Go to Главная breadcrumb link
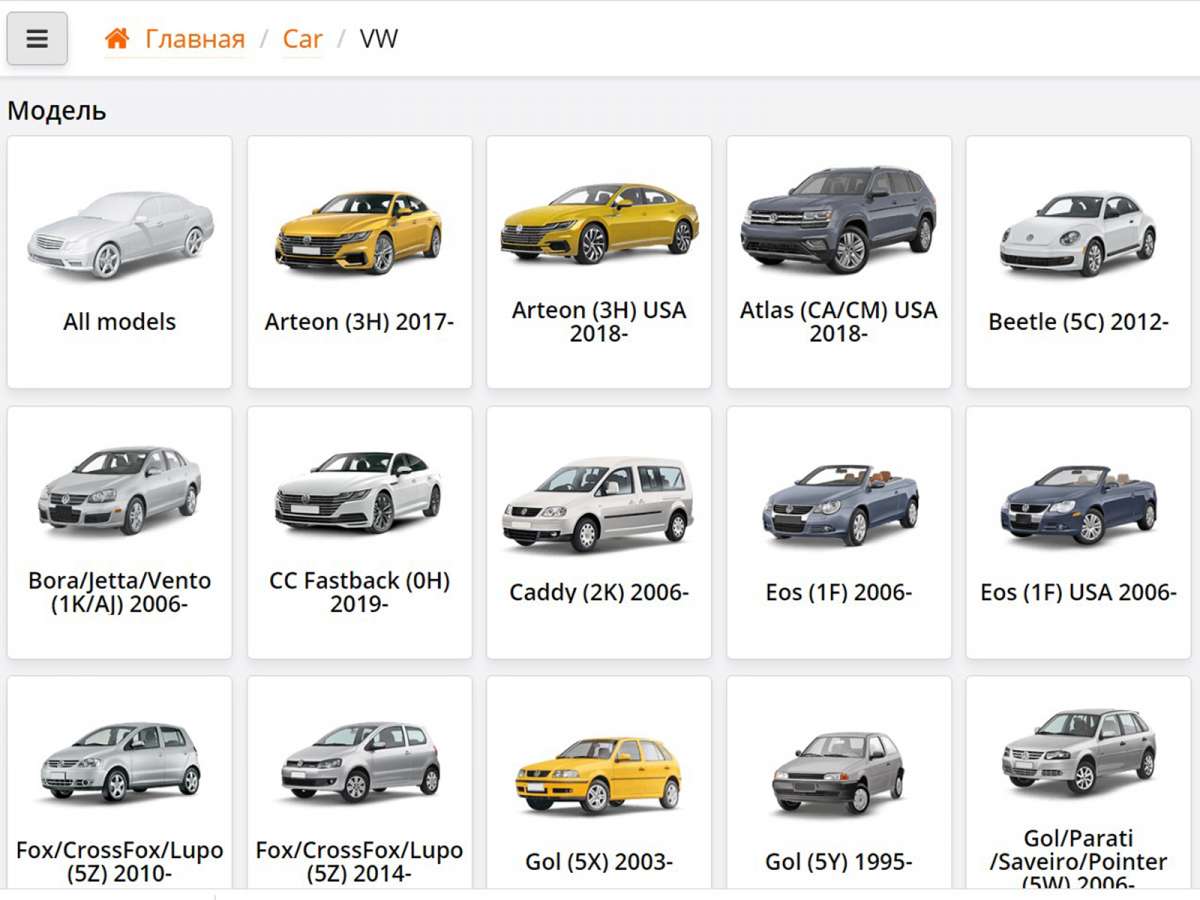Screen dimensions: 1200x900 click(x=195, y=39)
